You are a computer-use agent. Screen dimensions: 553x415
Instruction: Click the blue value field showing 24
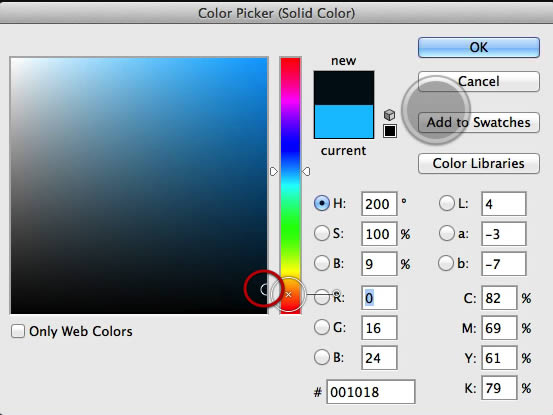click(379, 358)
